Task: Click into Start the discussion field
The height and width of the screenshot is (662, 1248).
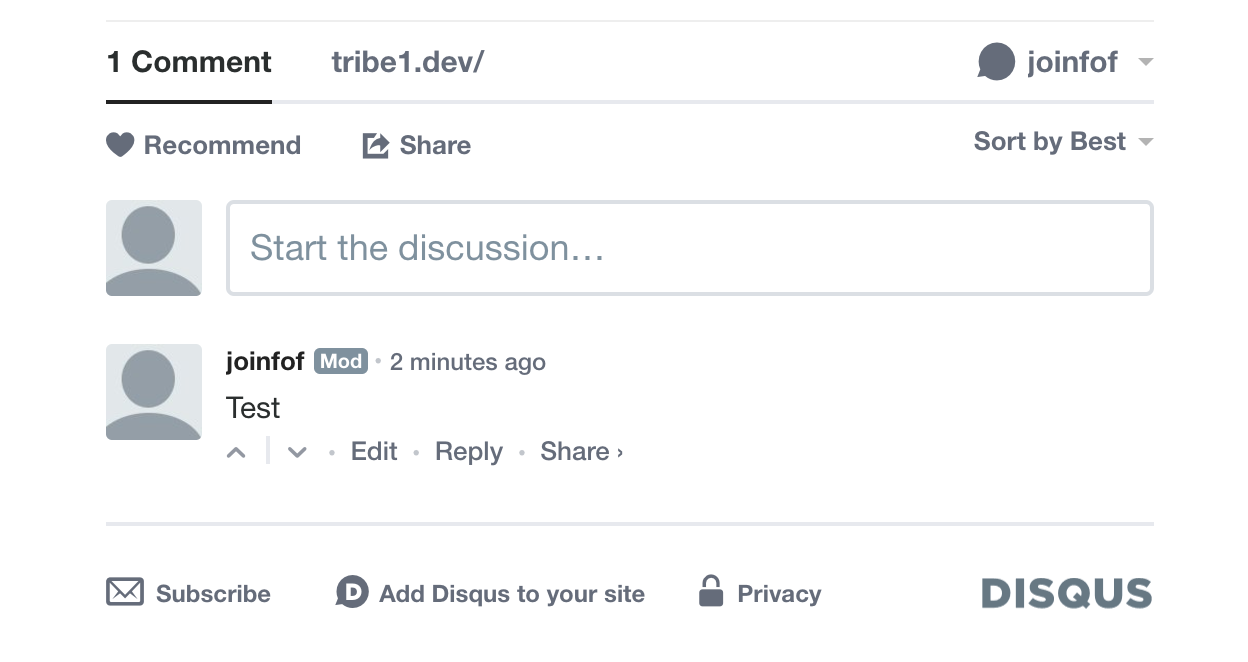Action: (690, 248)
